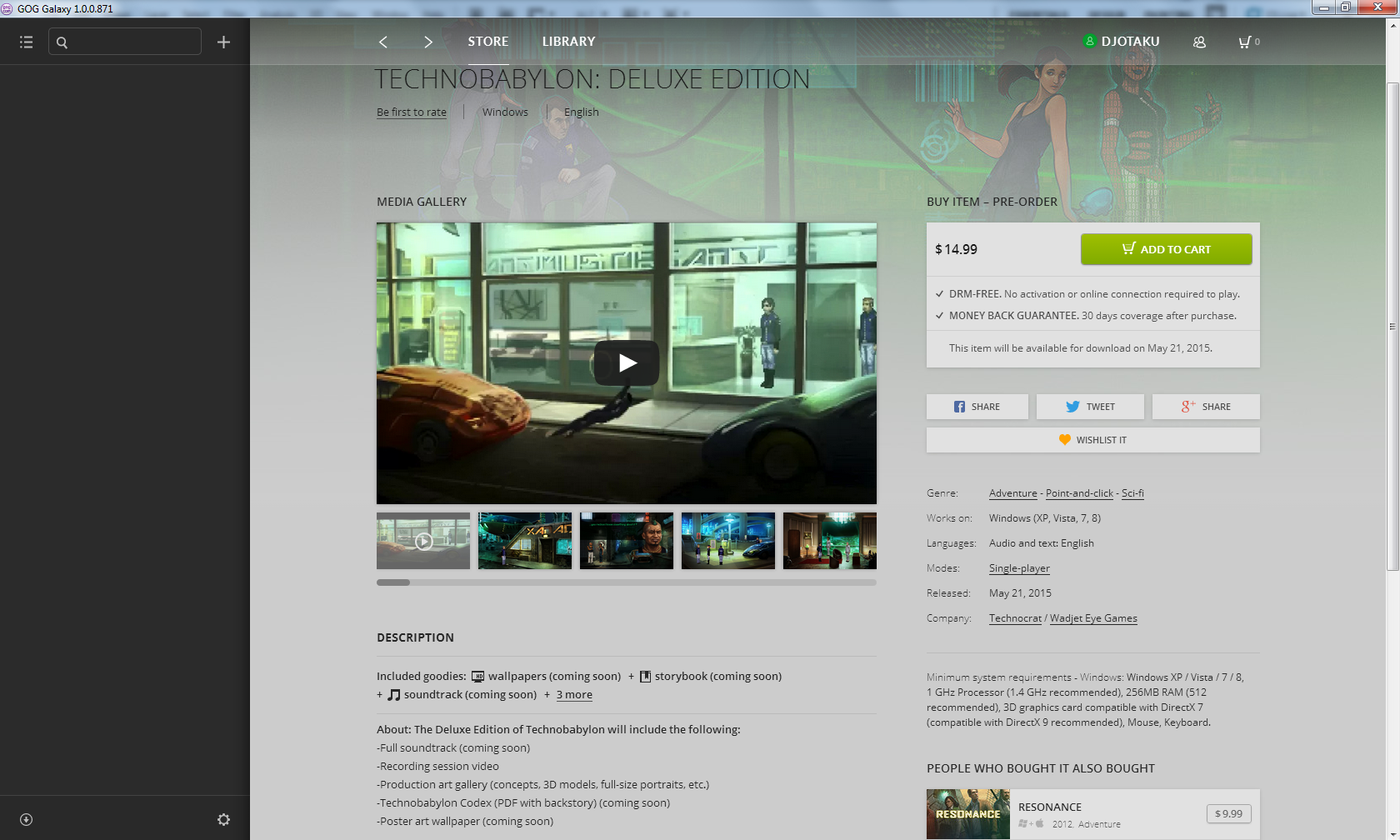The width and height of the screenshot is (1400, 840).
Task: Expand the 3 more goodies link
Action: (574, 695)
